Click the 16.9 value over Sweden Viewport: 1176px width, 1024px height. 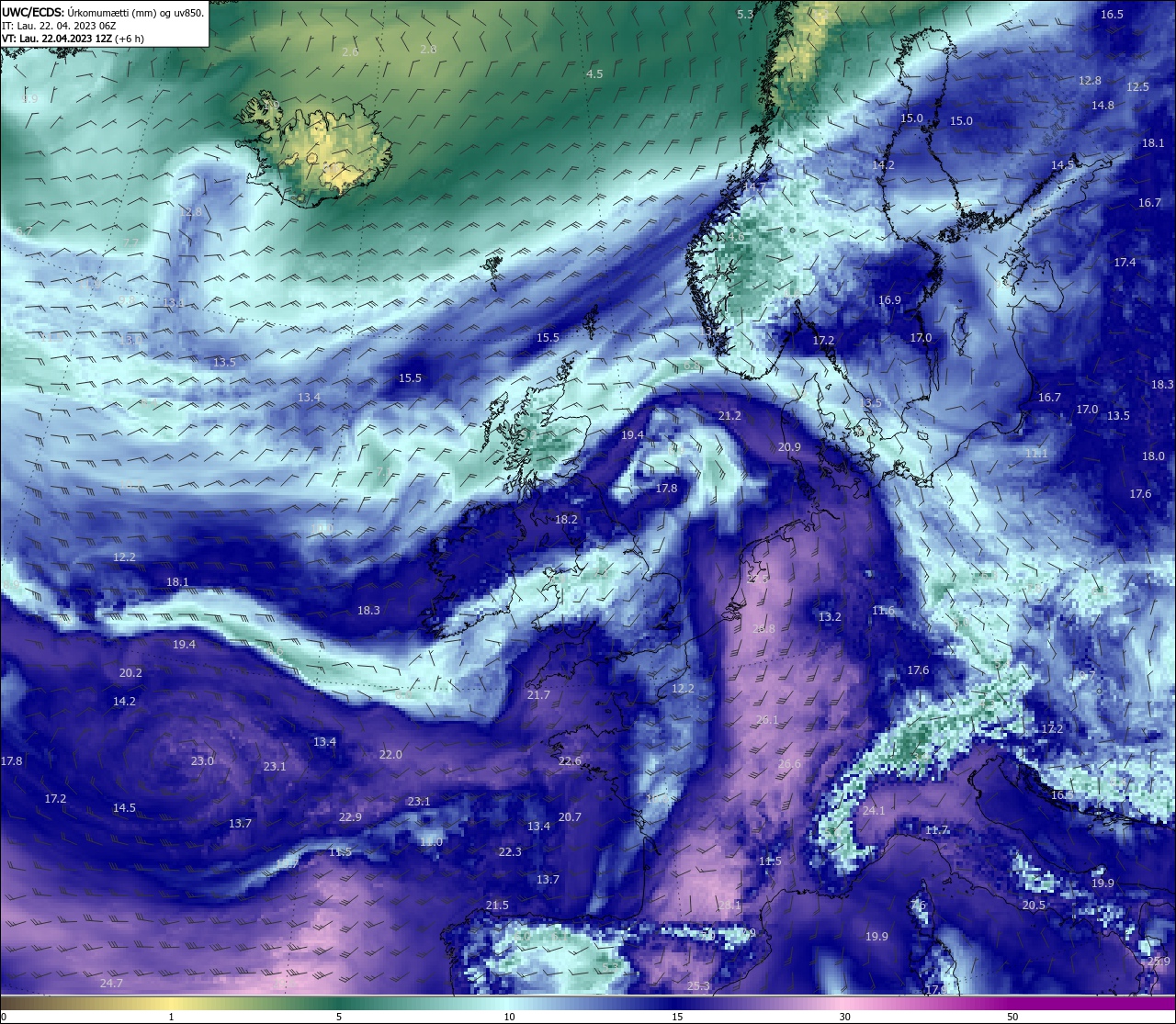[889, 300]
